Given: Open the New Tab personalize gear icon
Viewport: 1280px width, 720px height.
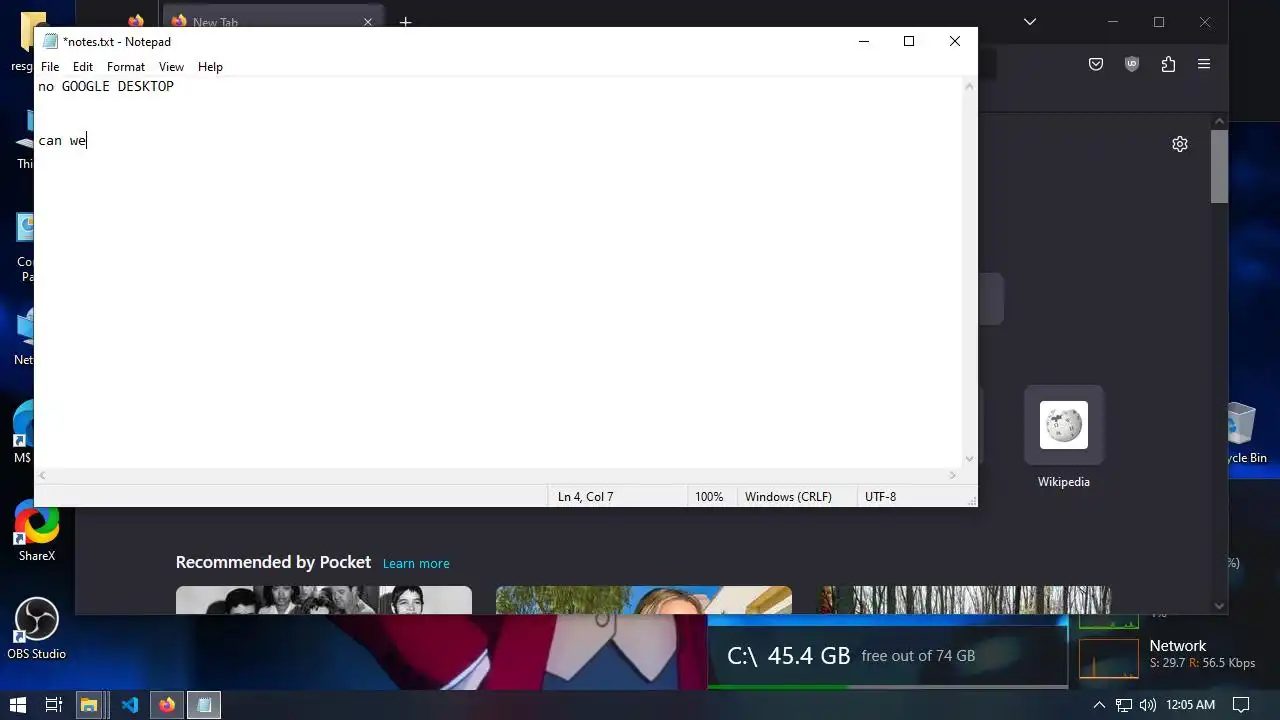Looking at the screenshot, I should tap(1180, 144).
